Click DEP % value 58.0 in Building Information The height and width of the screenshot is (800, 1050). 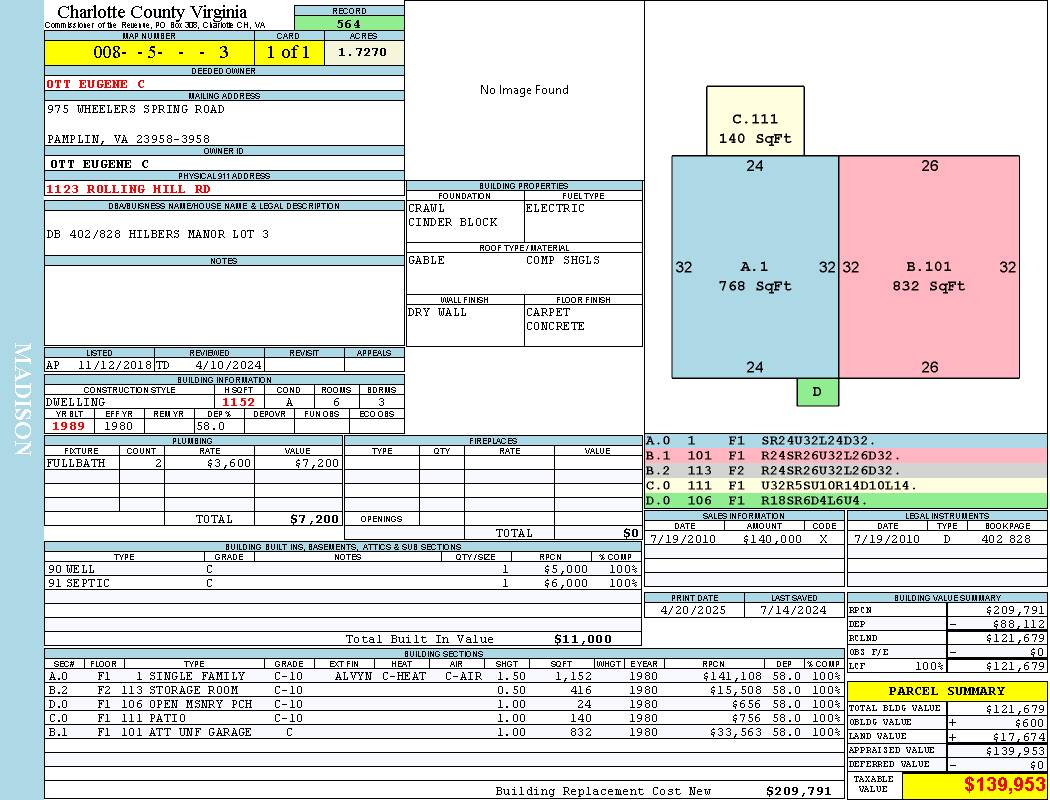[x=211, y=426]
